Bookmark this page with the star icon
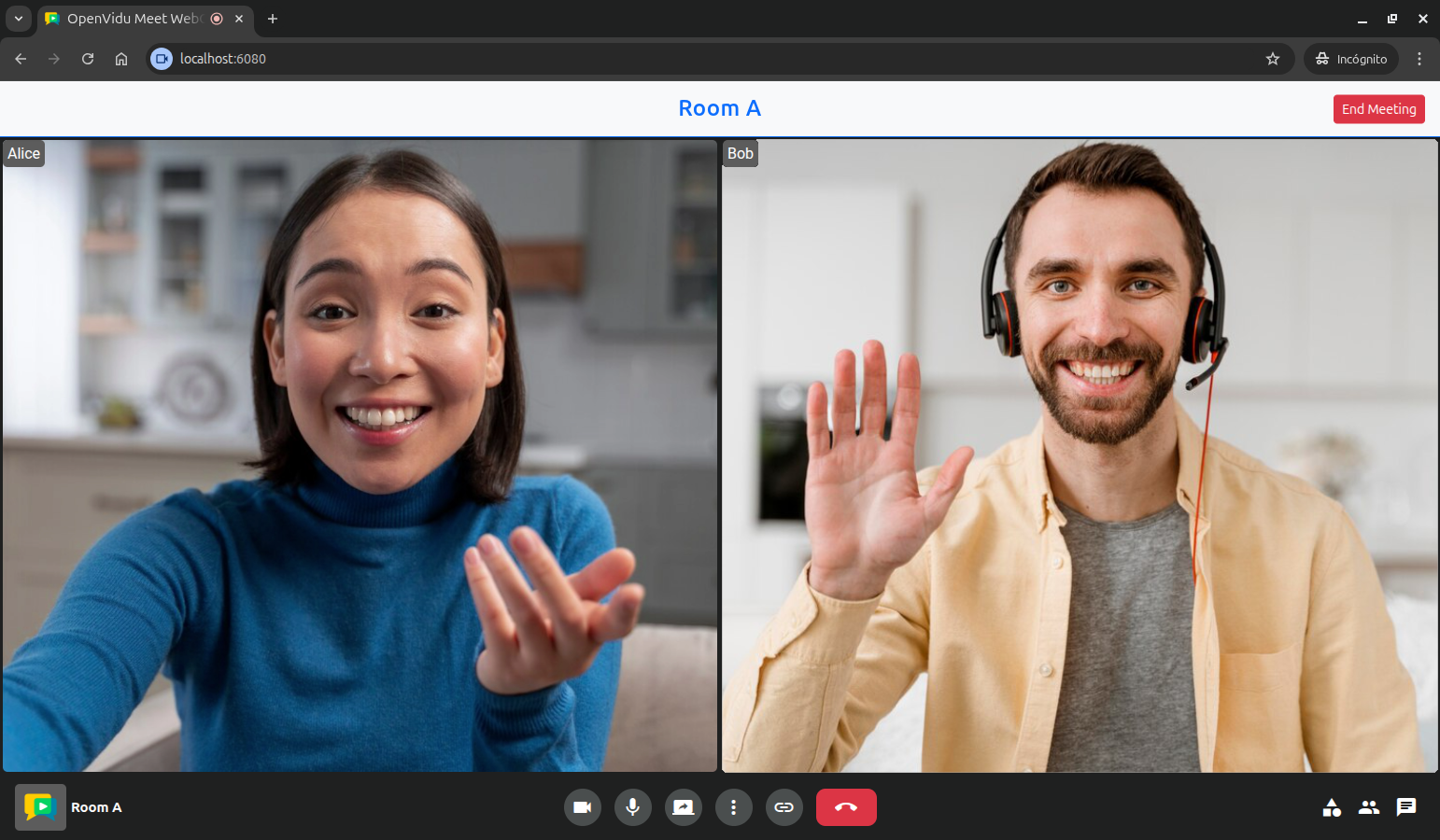This screenshot has width=1440, height=840. 1272,59
